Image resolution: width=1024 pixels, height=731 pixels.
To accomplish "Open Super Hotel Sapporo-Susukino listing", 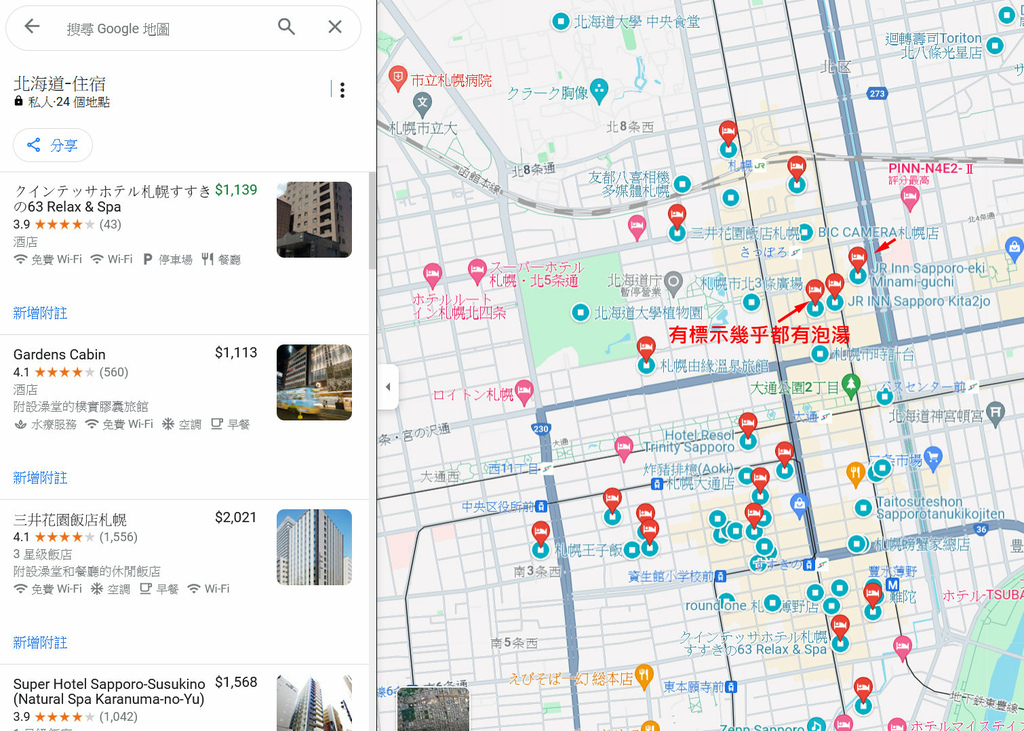I will [109, 691].
